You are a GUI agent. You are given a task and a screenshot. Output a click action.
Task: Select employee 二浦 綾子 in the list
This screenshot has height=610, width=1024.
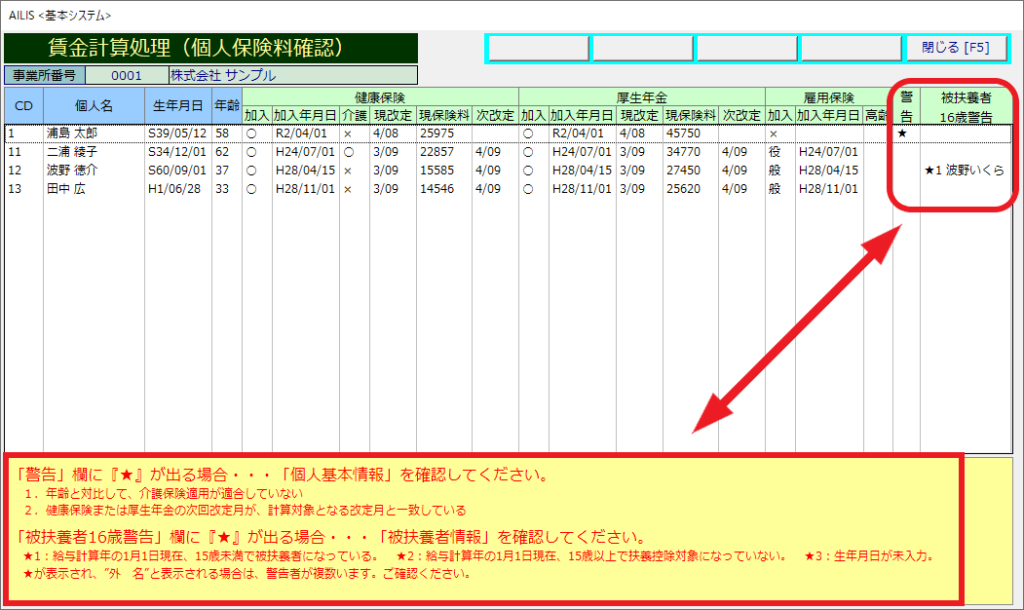[71, 152]
